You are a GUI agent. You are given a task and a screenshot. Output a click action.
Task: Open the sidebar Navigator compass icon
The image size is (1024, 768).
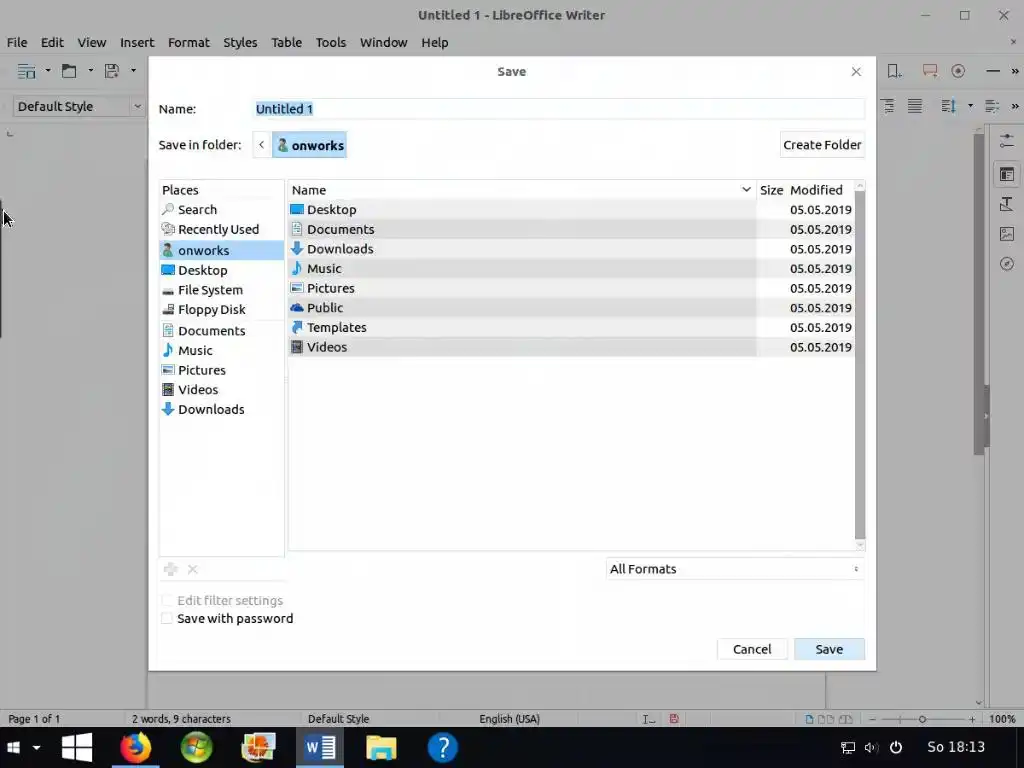point(1006,264)
